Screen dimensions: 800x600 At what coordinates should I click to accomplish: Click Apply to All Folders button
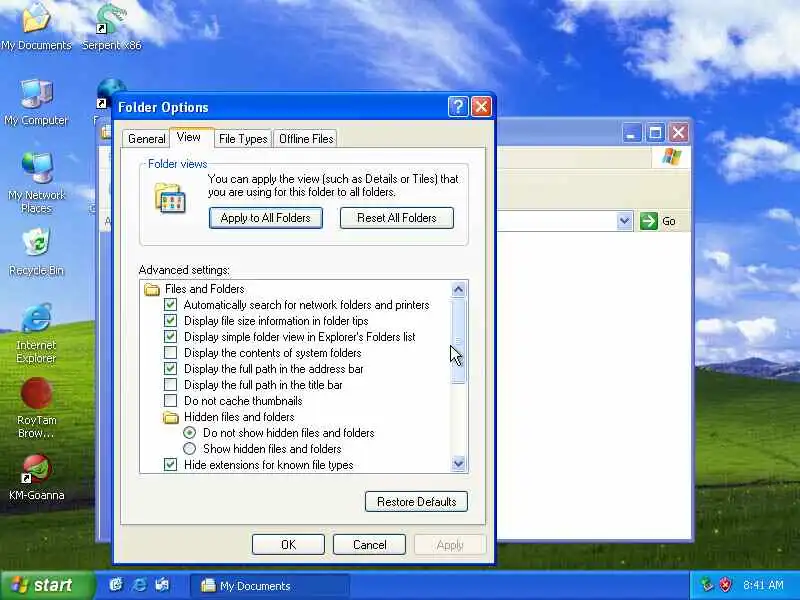265,218
